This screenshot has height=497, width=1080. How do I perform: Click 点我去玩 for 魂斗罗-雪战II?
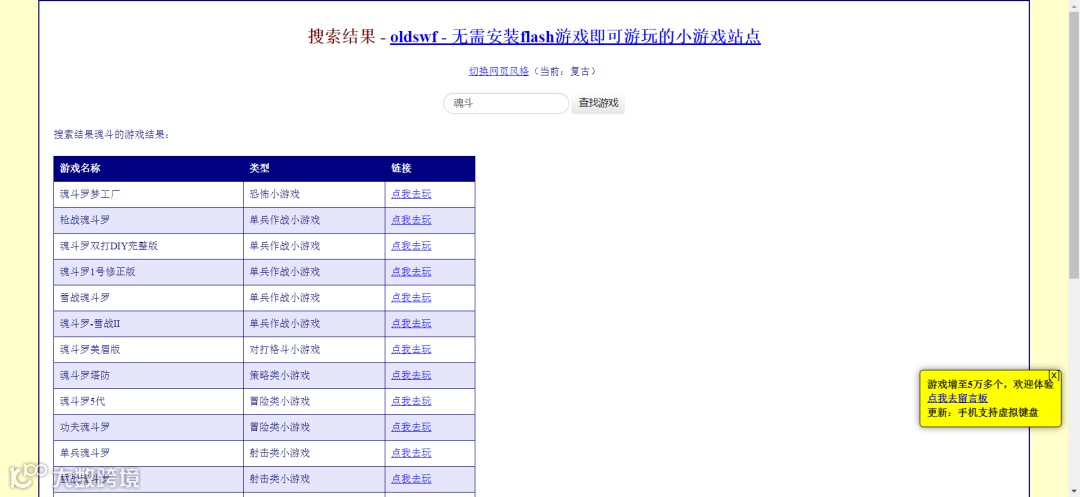pos(411,324)
